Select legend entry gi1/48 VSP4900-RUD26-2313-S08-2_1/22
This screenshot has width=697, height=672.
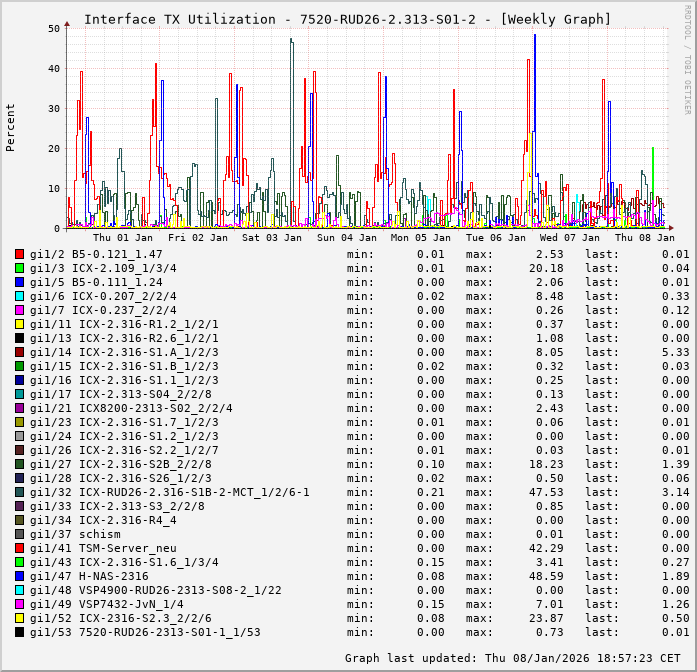pos(156,590)
